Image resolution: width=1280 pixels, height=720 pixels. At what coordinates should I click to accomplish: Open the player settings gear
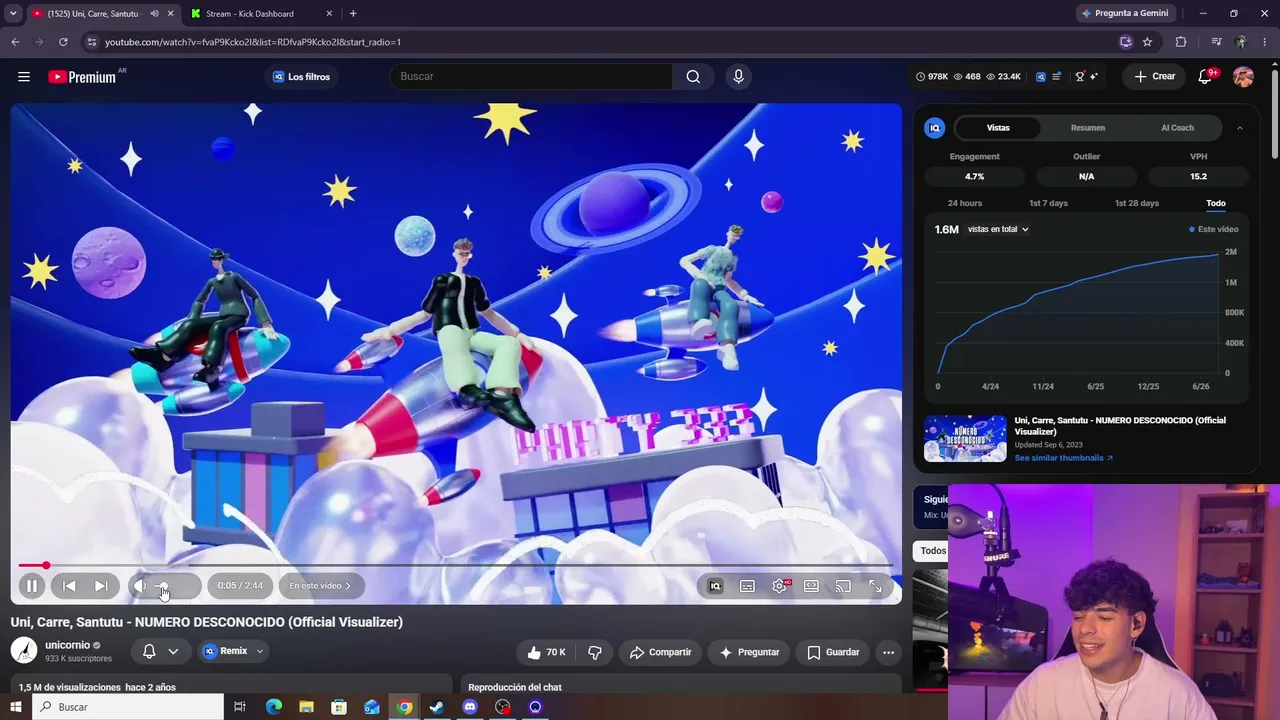point(780,586)
